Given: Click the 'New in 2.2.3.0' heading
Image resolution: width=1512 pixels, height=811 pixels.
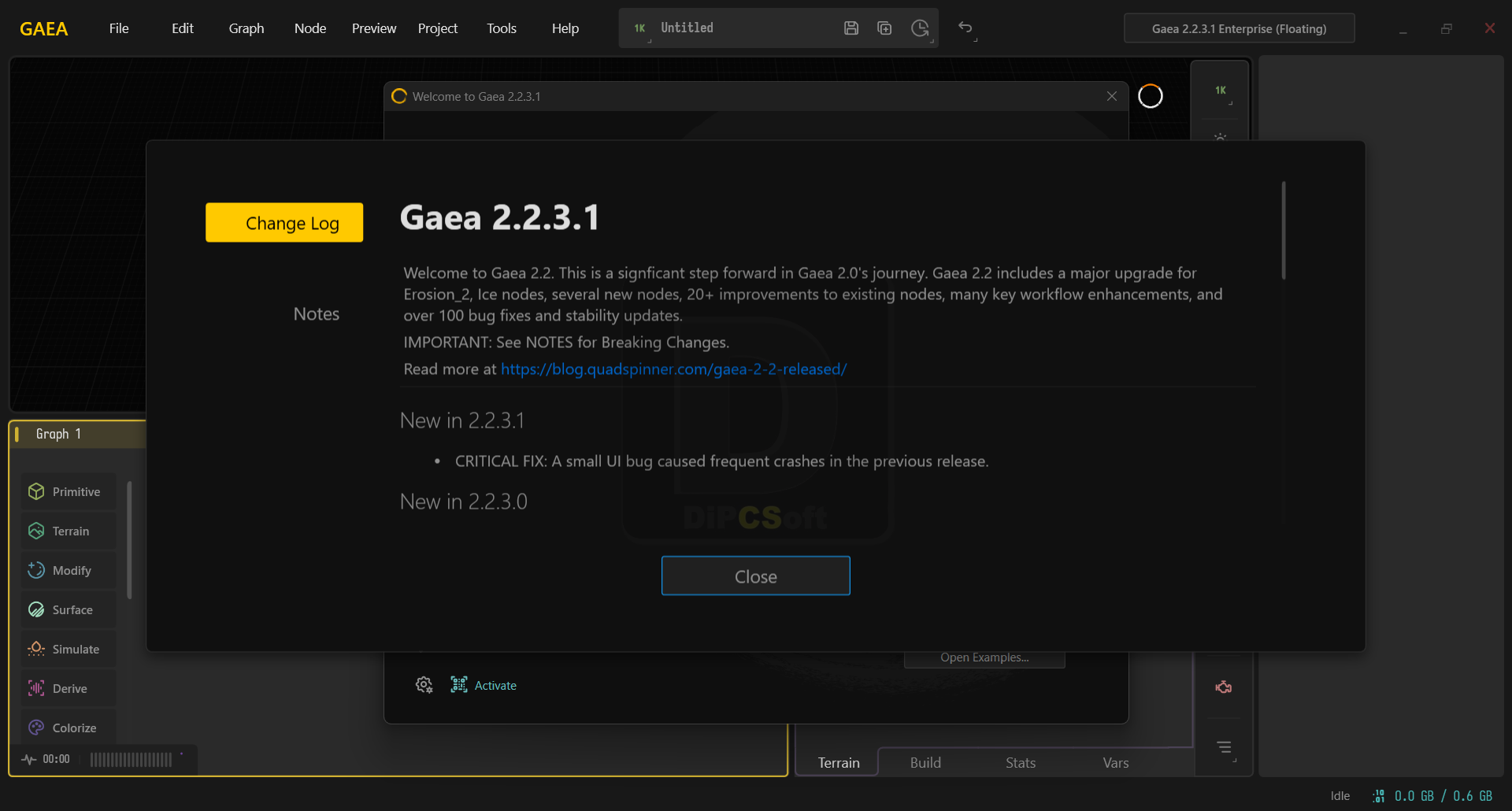Looking at the screenshot, I should coord(464,502).
